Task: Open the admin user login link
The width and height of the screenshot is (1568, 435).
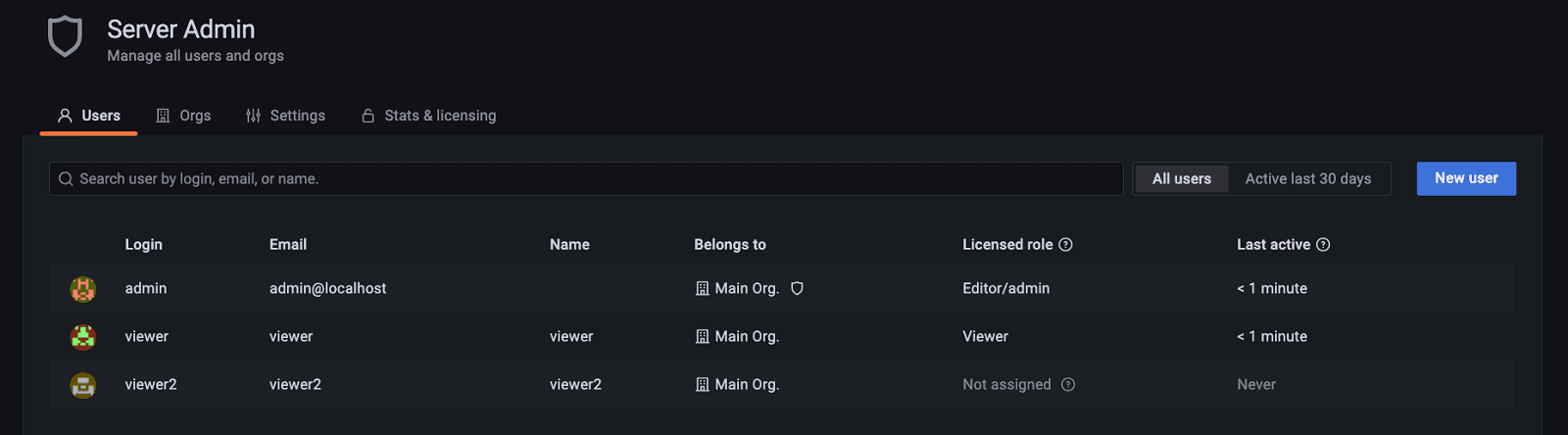Action: [146, 289]
